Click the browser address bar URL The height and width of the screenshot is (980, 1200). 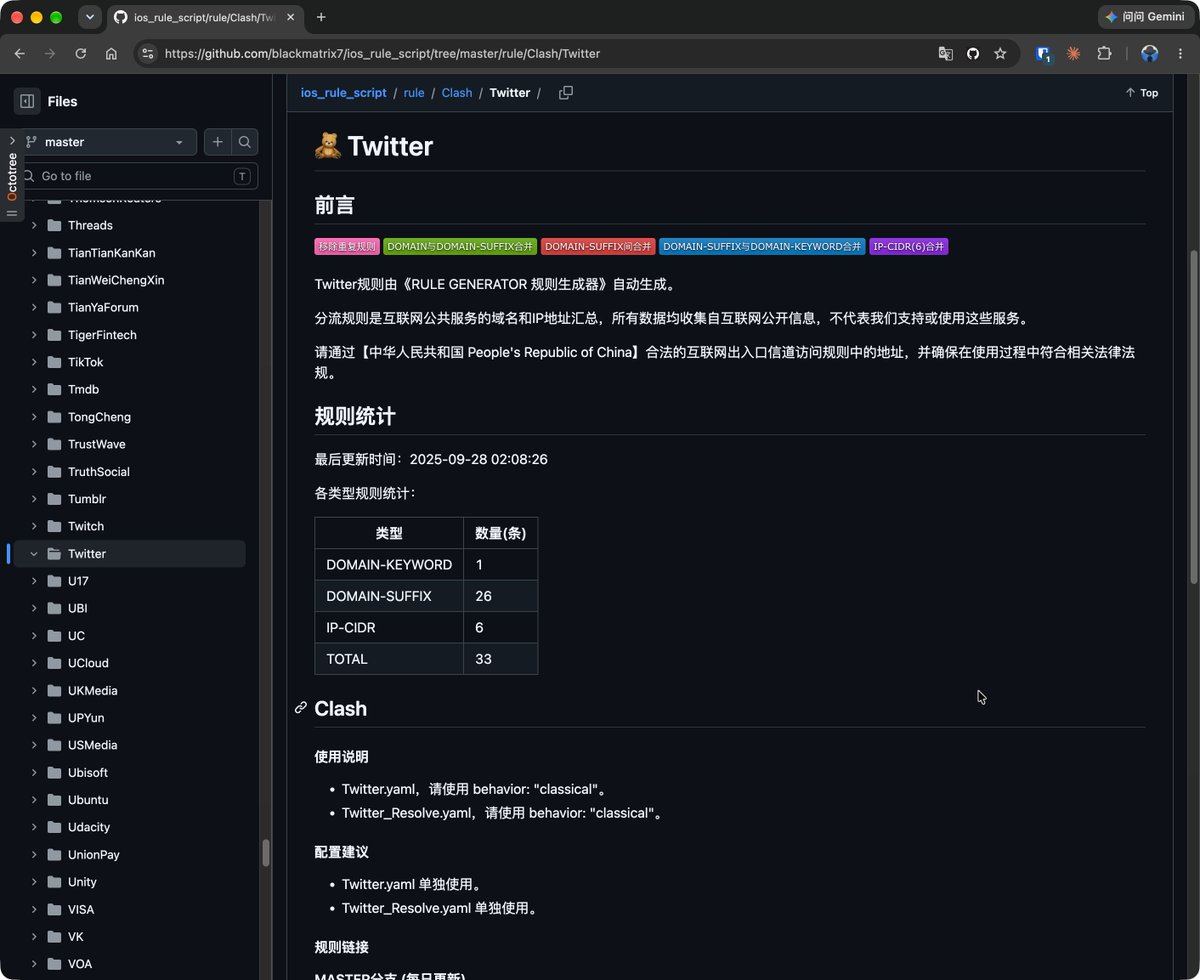pyautogui.click(x=382, y=54)
